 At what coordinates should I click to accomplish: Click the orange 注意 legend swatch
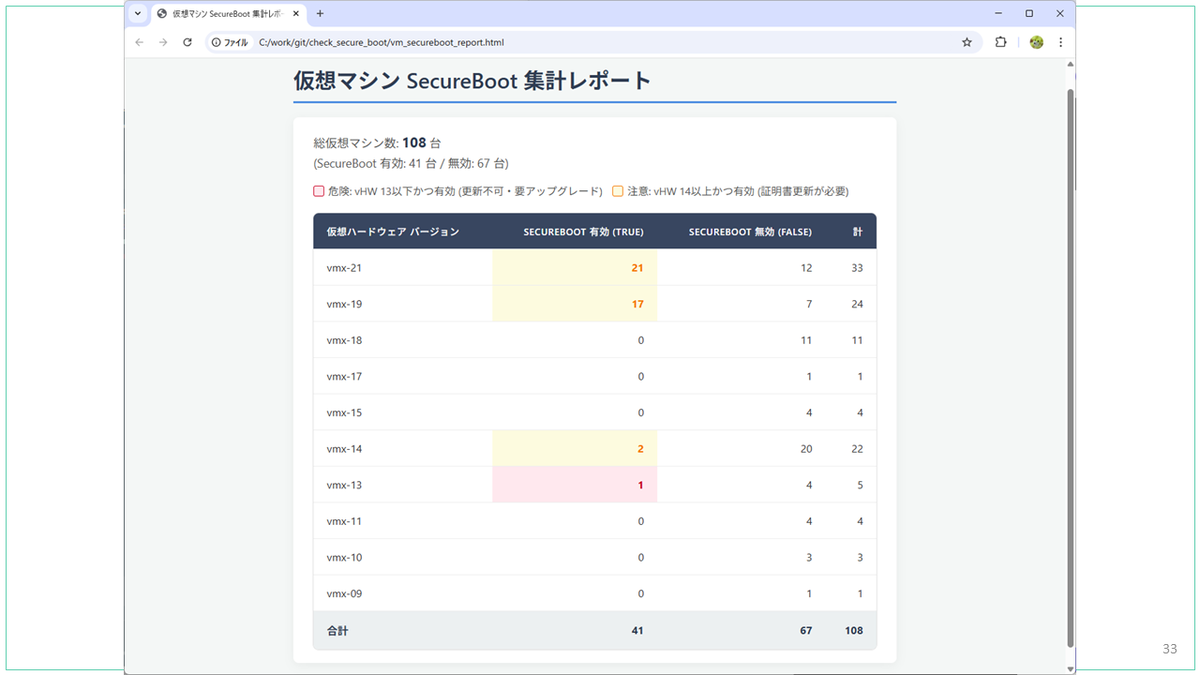[x=618, y=191]
